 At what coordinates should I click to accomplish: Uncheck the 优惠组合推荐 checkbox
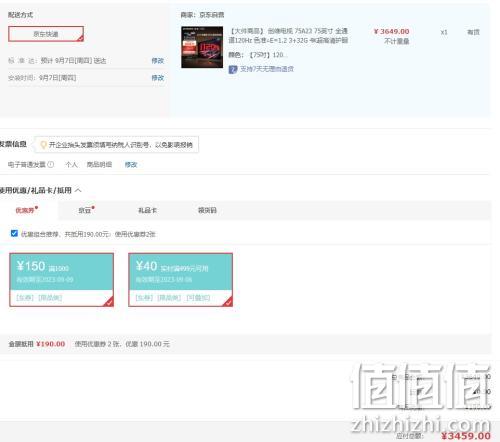(x=14, y=233)
